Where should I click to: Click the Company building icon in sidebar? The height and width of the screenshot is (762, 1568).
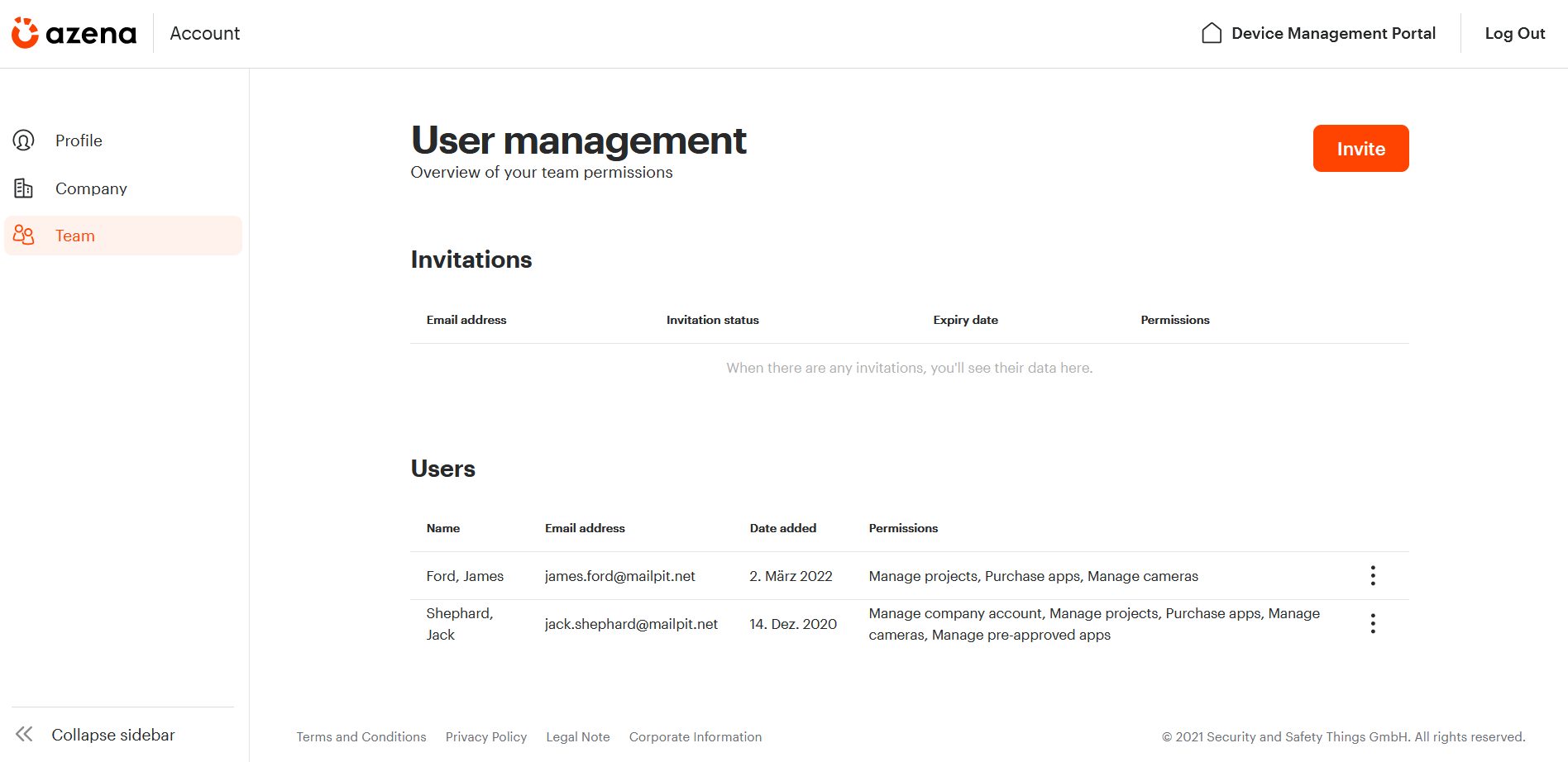[23, 188]
